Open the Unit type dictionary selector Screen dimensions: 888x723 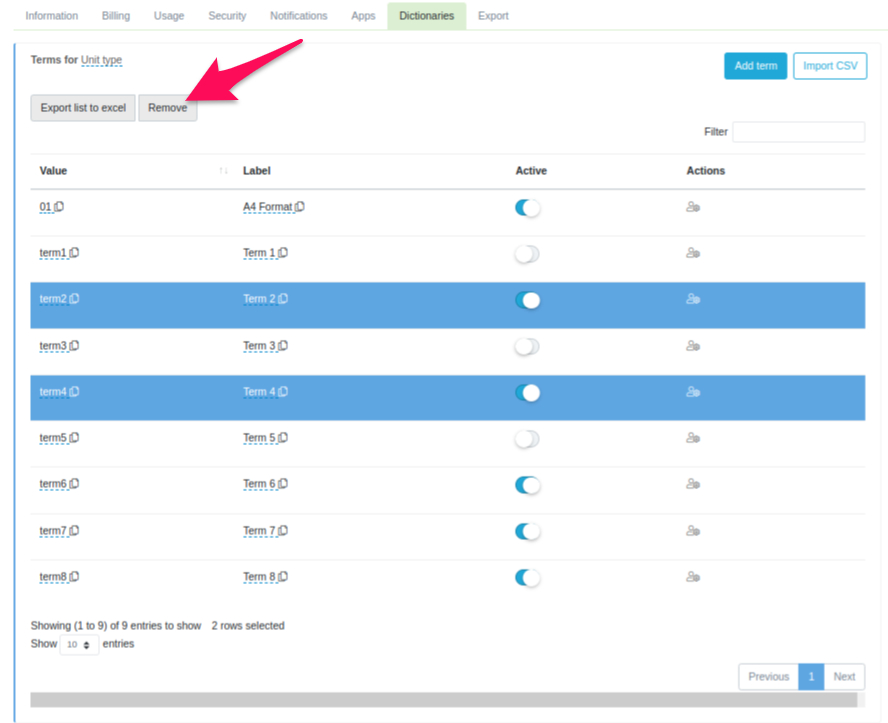(x=101, y=60)
